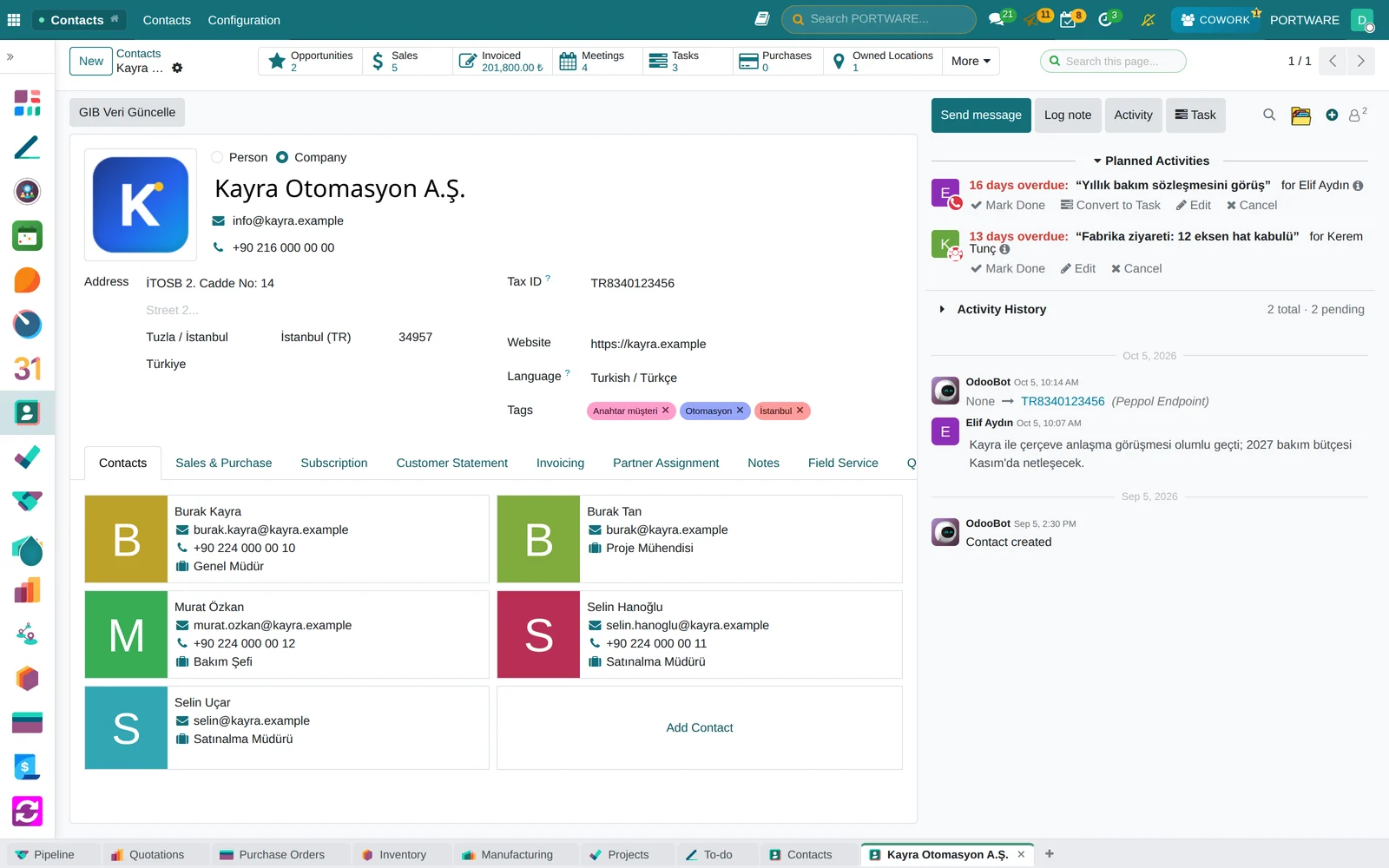
Task: Open the attachments folder icon in chatter
Action: tap(1300, 115)
